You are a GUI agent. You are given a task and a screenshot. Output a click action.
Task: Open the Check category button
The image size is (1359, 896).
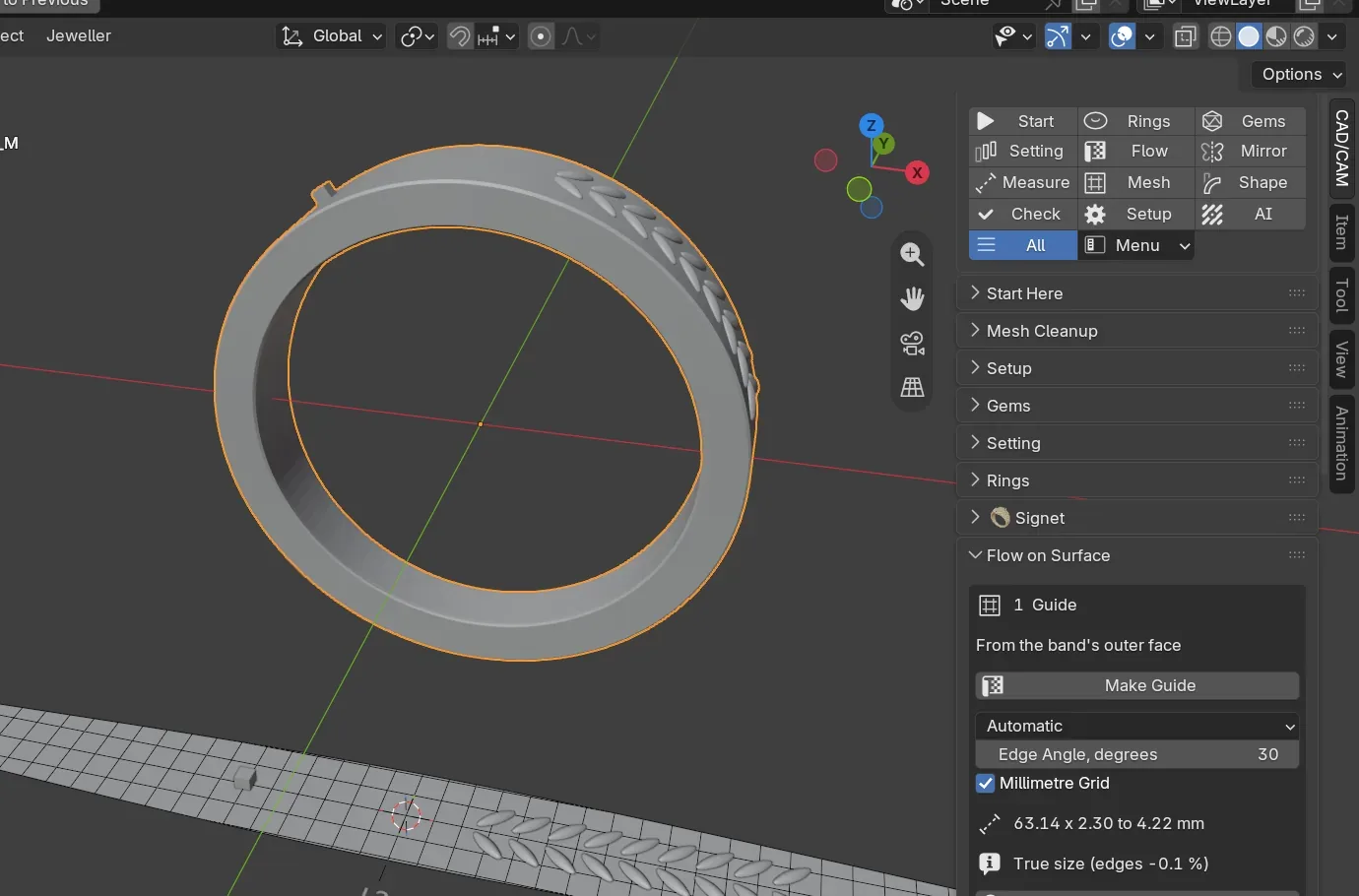1022,215
